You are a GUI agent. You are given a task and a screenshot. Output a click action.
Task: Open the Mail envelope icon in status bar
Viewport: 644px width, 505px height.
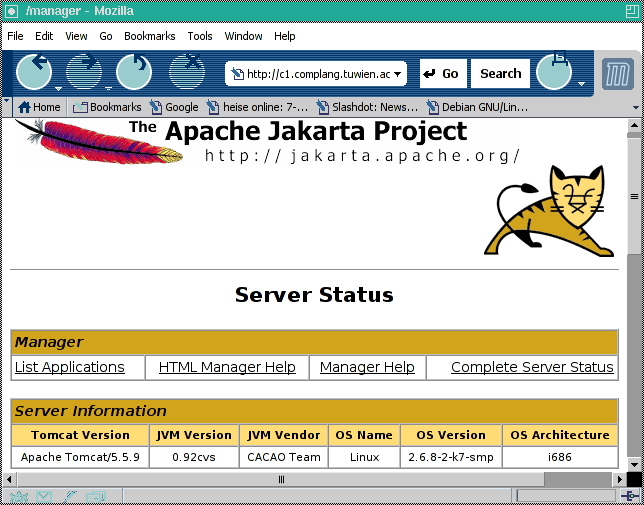pyautogui.click(x=44, y=497)
